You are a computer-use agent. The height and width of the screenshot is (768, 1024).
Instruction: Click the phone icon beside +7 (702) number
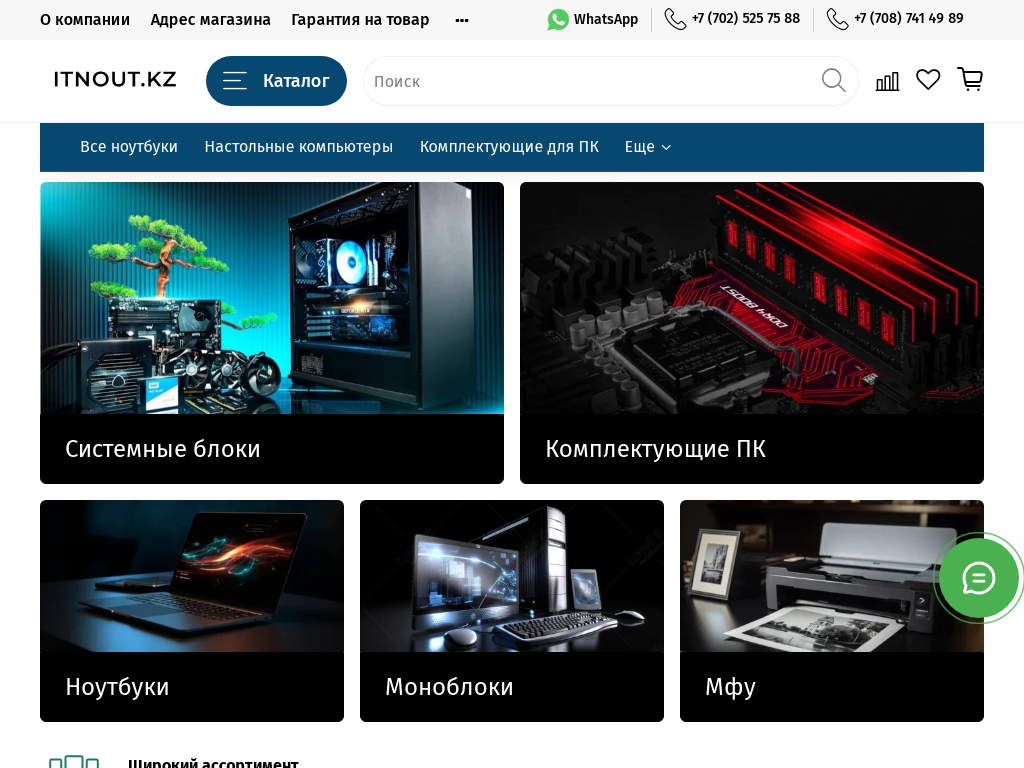675,20
